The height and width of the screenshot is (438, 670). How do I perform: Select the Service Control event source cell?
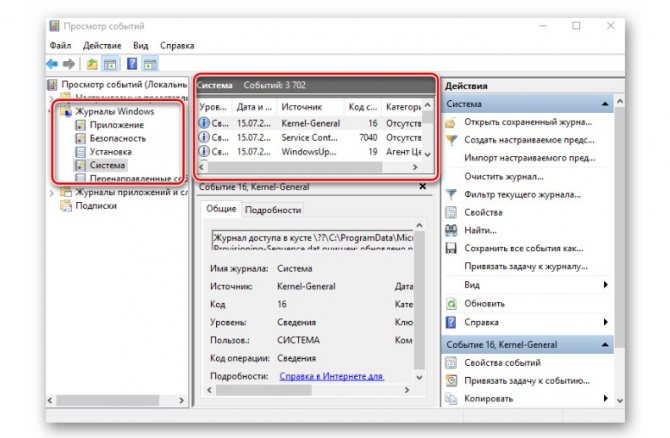pyautogui.click(x=309, y=138)
